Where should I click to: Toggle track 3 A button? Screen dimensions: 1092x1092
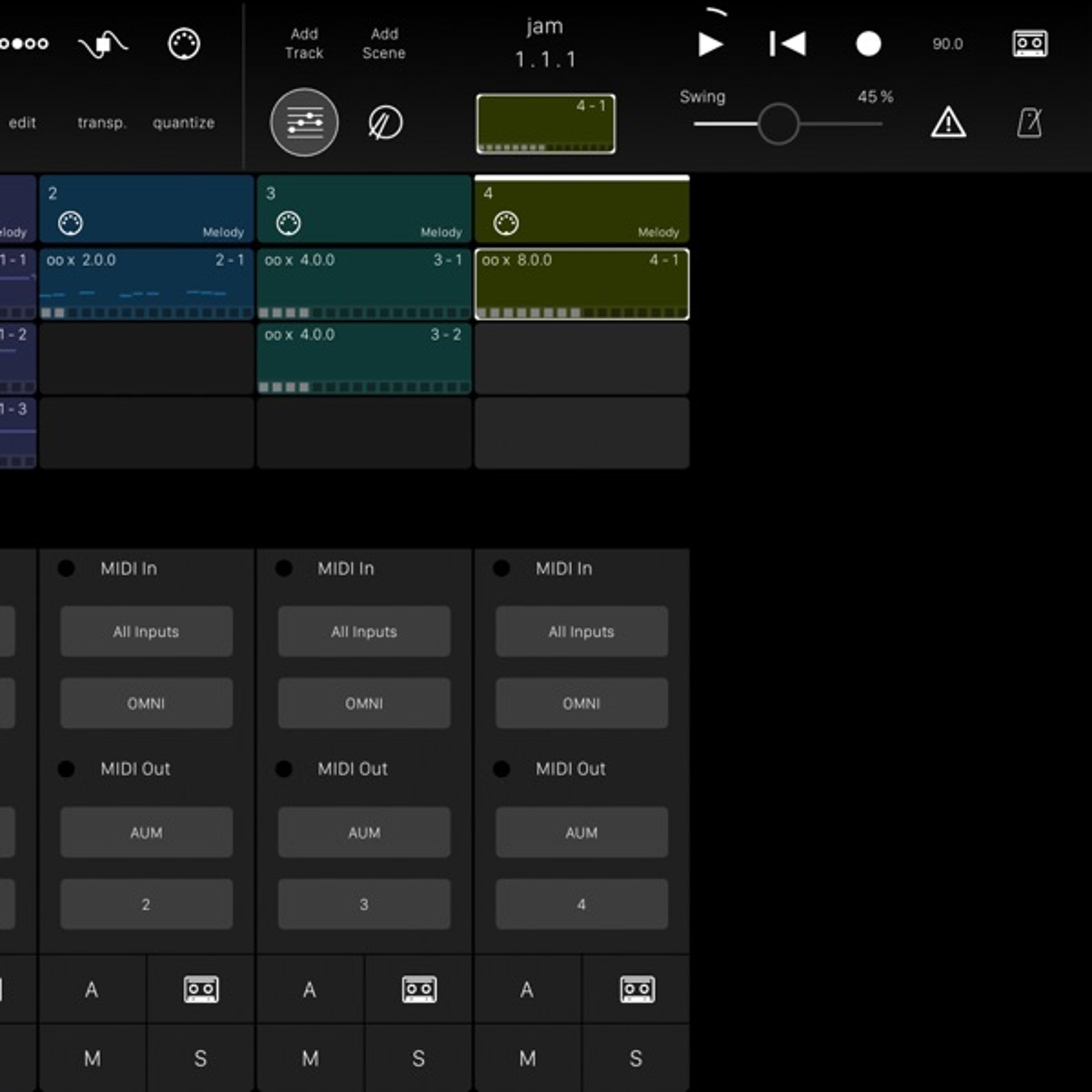click(310, 989)
